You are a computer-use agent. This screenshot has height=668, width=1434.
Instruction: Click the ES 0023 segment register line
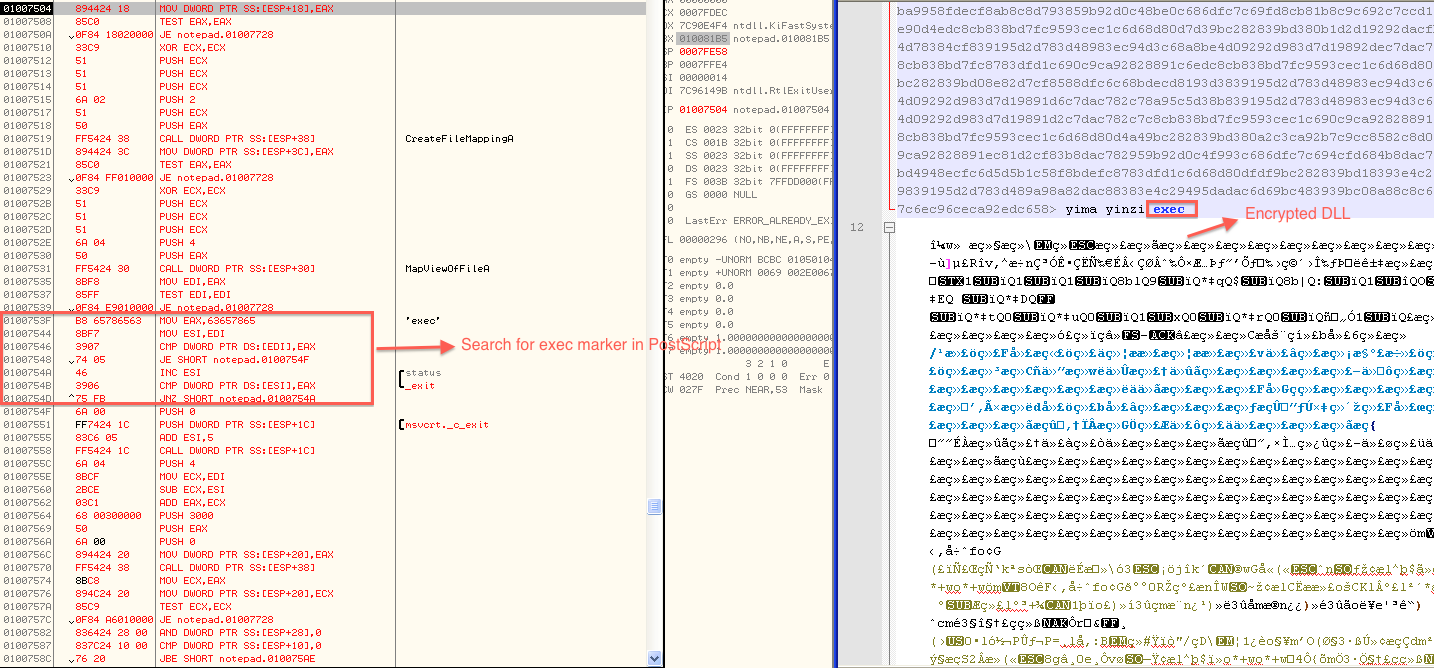(x=750, y=128)
